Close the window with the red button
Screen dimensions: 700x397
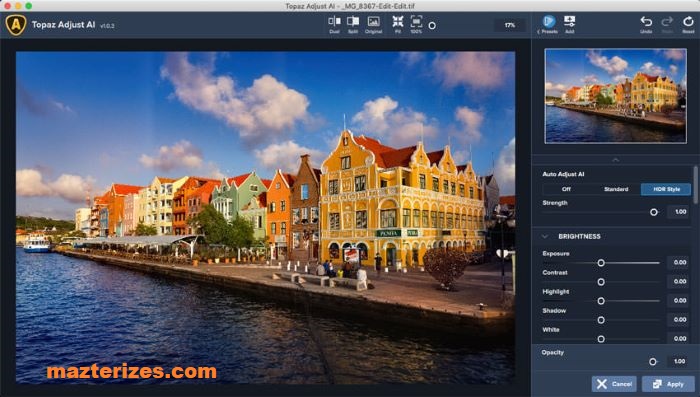click(x=8, y=6)
